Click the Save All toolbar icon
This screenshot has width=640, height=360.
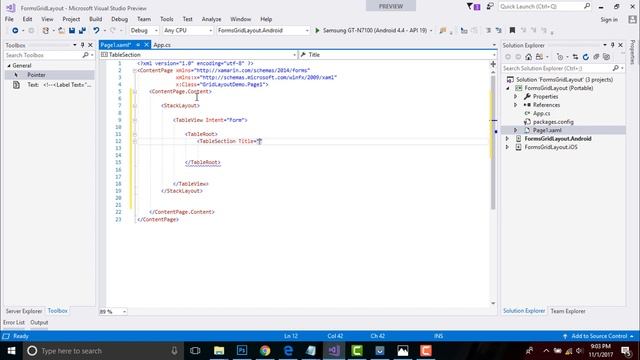pyautogui.click(x=82, y=31)
